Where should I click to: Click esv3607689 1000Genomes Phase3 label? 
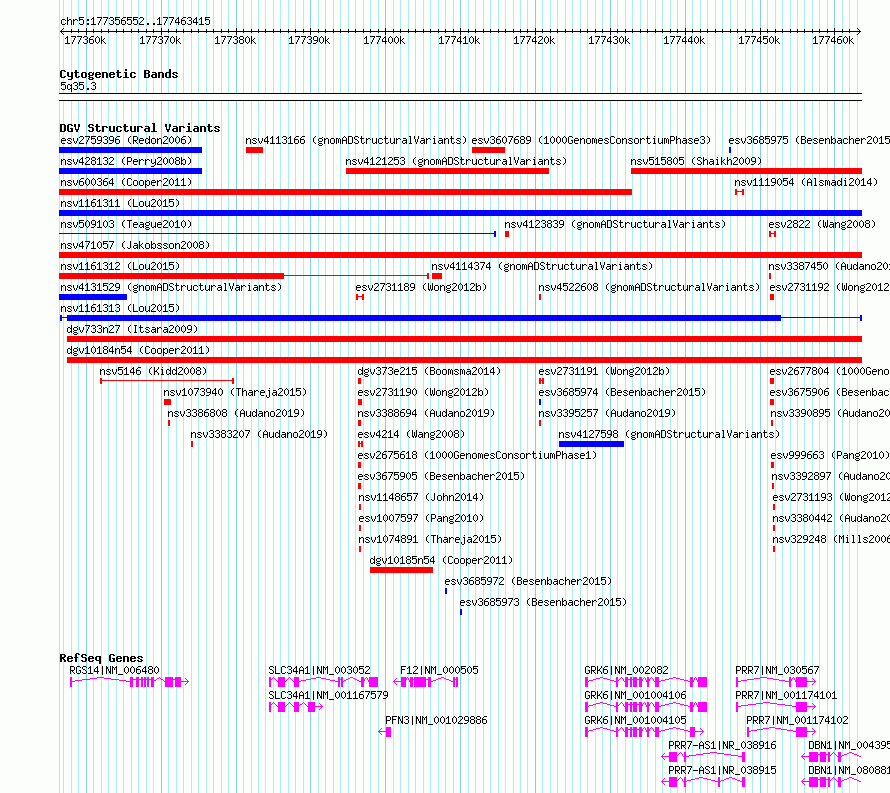(591, 140)
